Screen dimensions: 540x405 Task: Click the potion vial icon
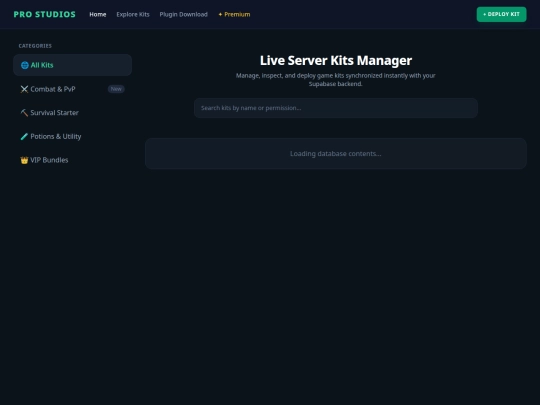click(24, 137)
